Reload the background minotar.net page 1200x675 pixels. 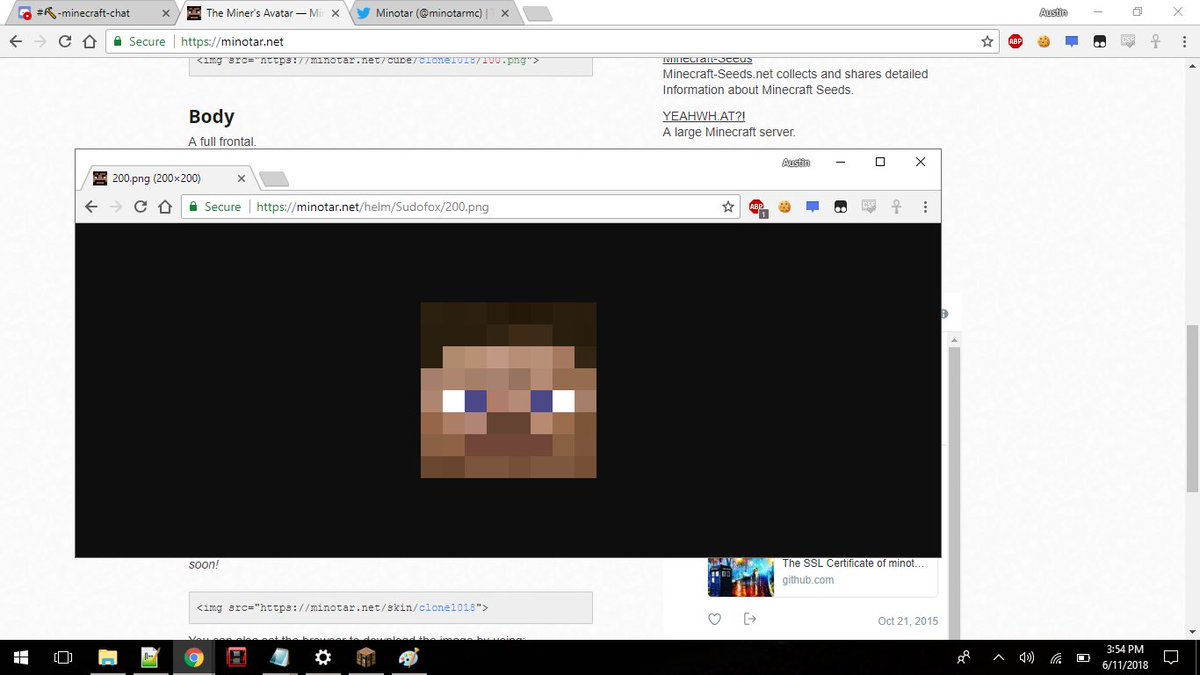pyautogui.click(x=65, y=42)
